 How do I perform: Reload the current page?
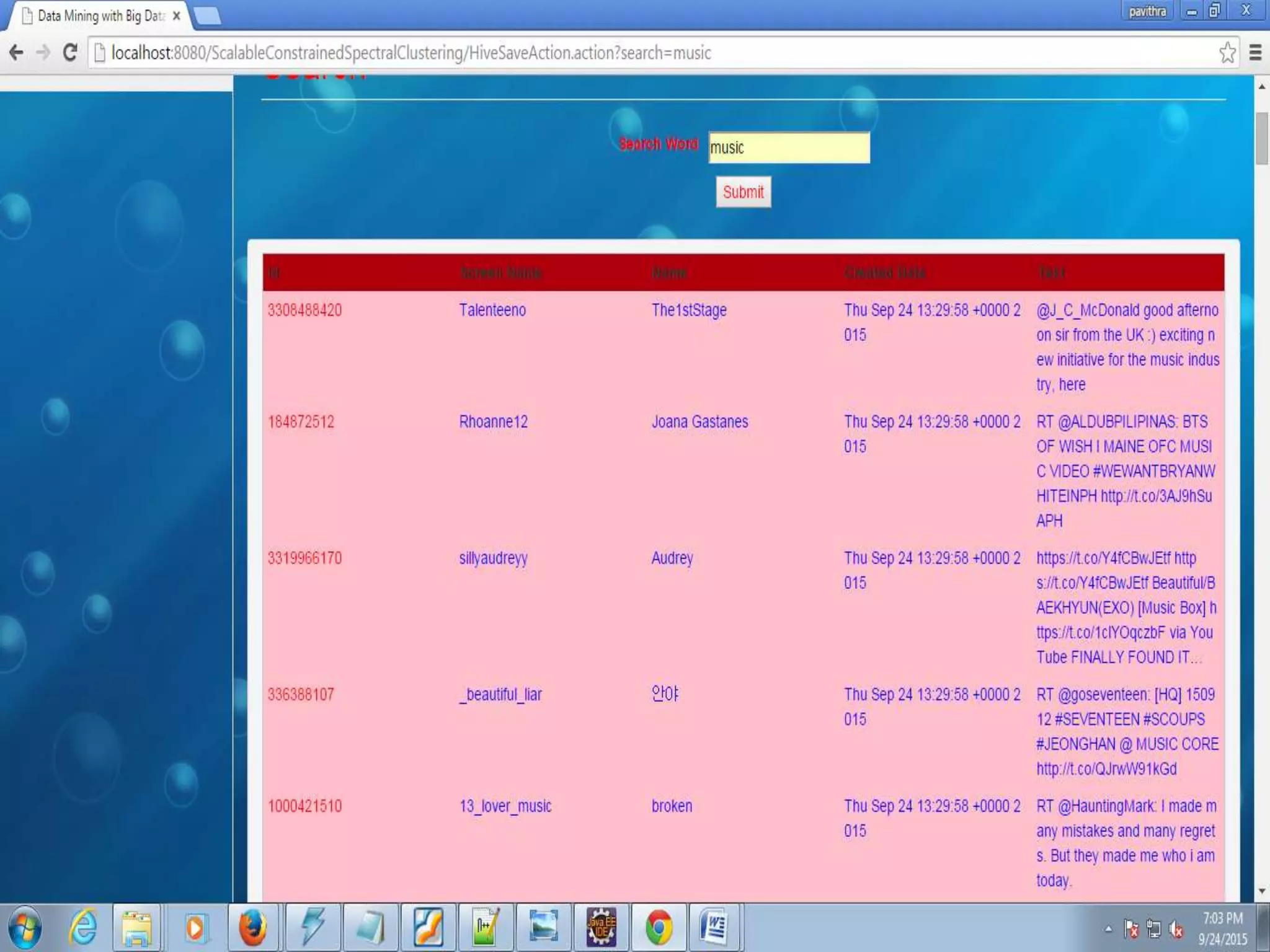pos(70,53)
